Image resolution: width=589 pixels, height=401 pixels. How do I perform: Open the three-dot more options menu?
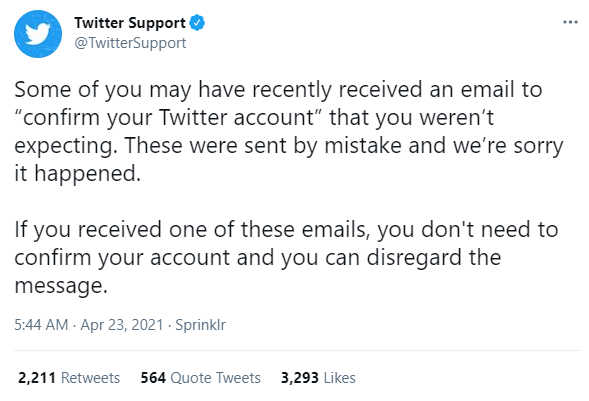[x=570, y=22]
